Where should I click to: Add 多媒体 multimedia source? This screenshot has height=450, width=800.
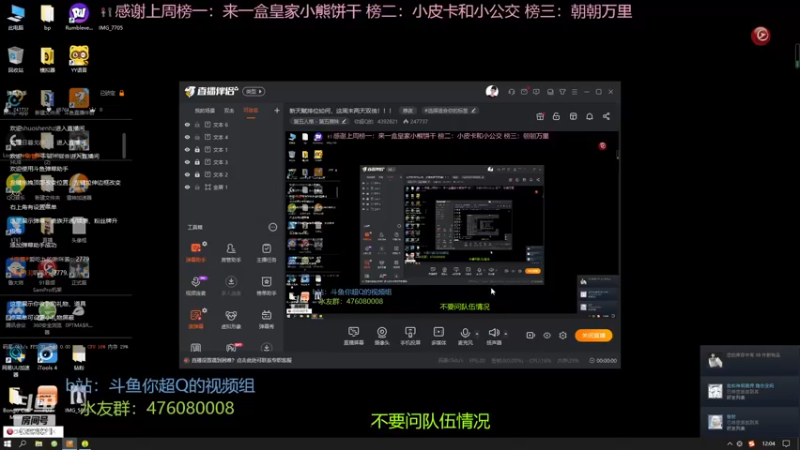coord(439,336)
